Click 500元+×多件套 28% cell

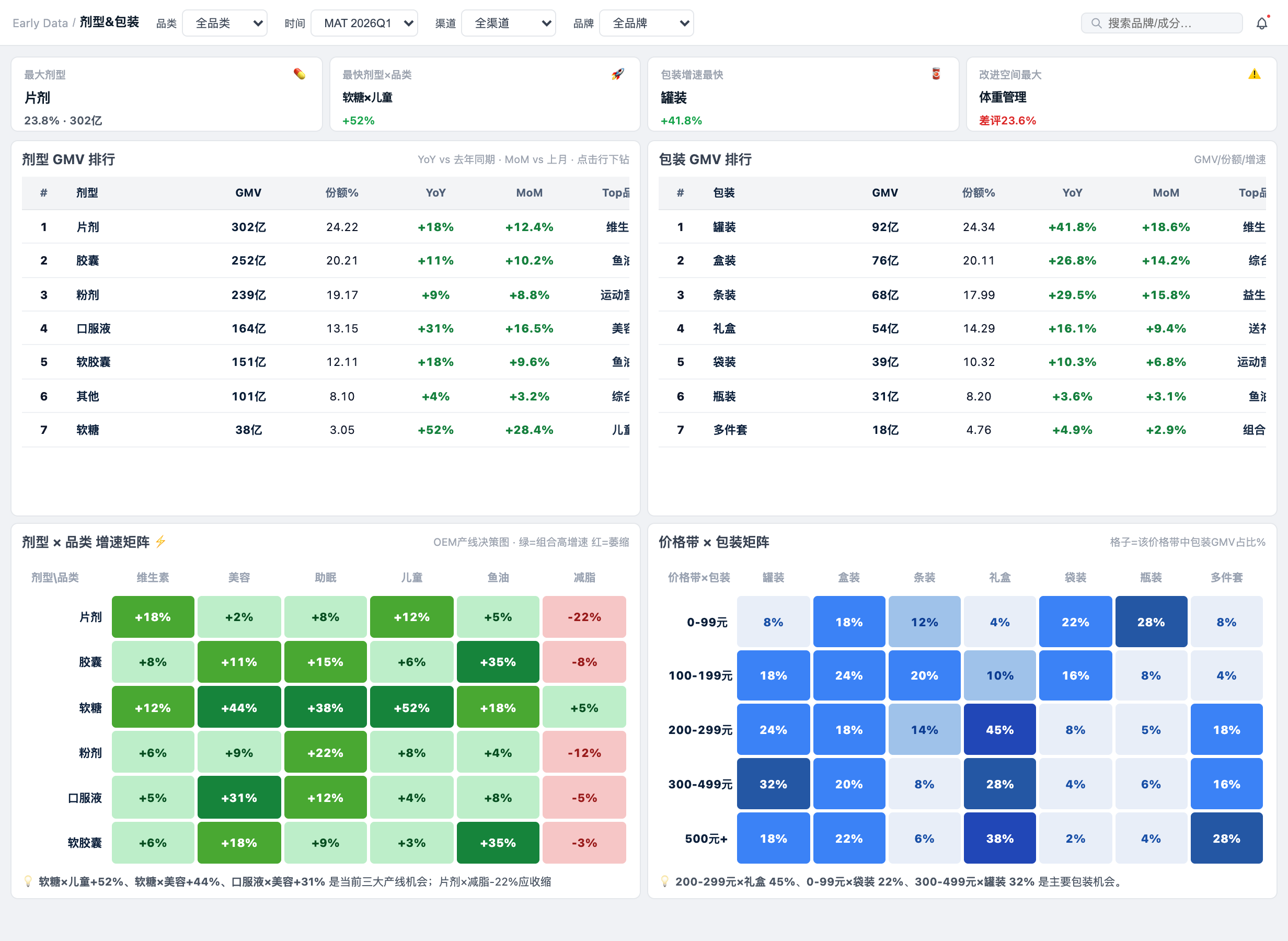[1226, 838]
